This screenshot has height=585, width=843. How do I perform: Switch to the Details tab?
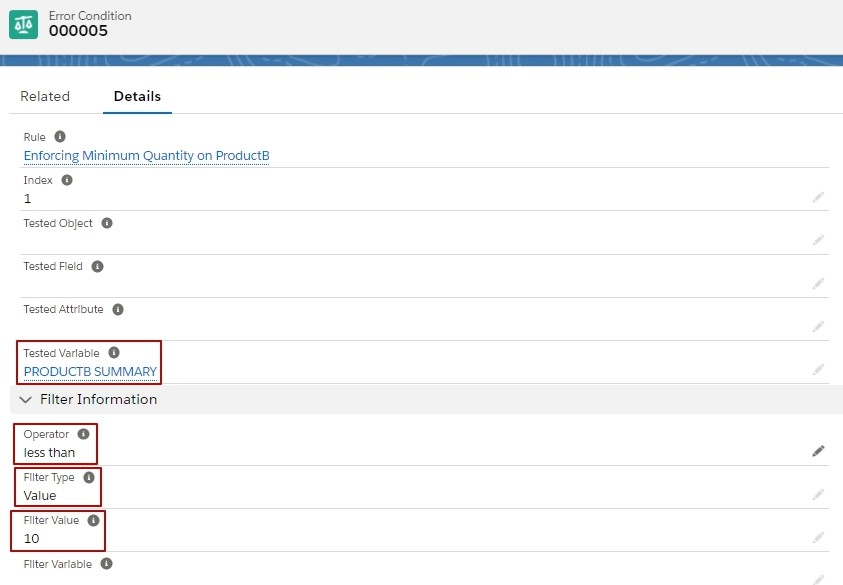pos(137,96)
